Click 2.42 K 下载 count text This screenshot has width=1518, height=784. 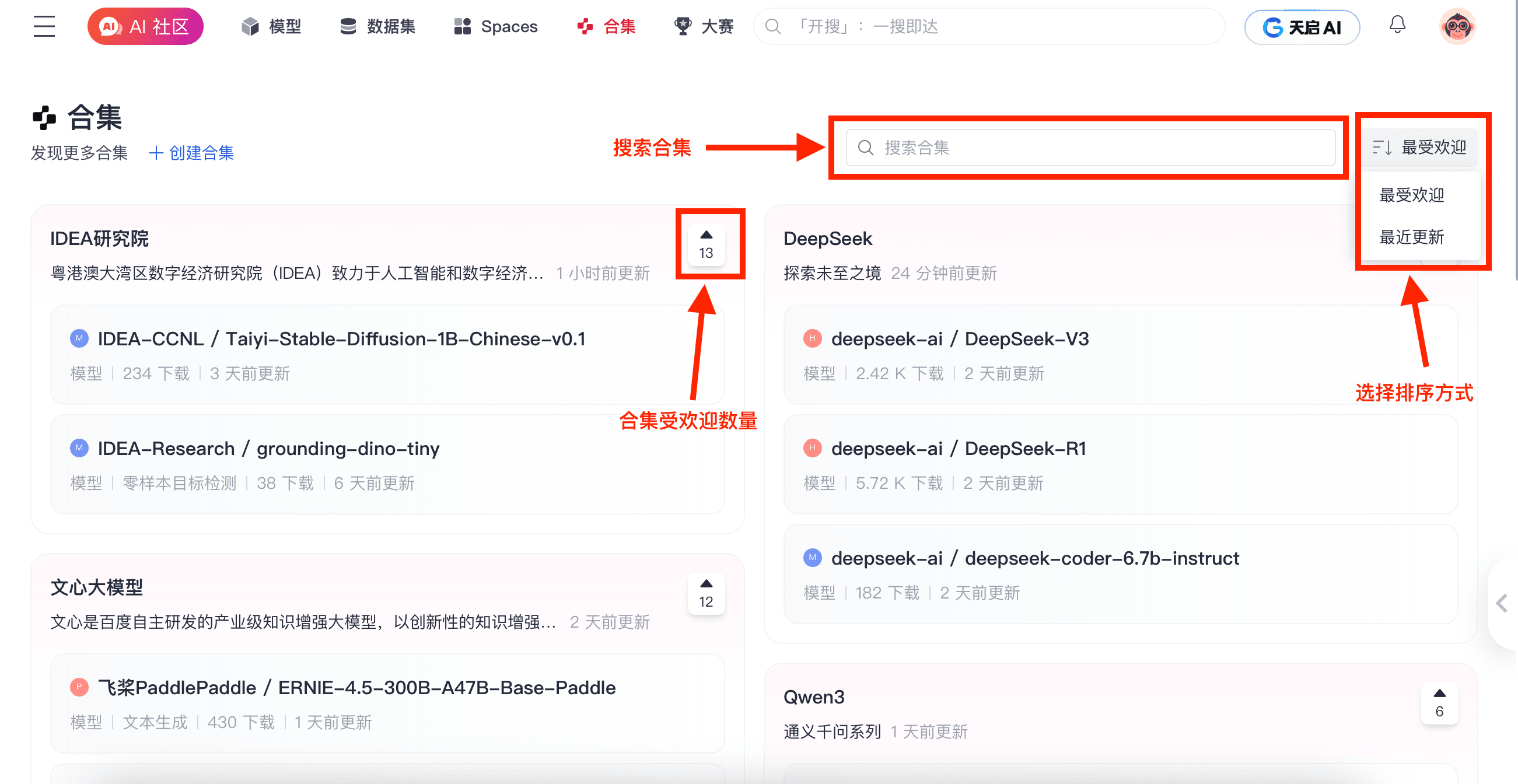[900, 374]
